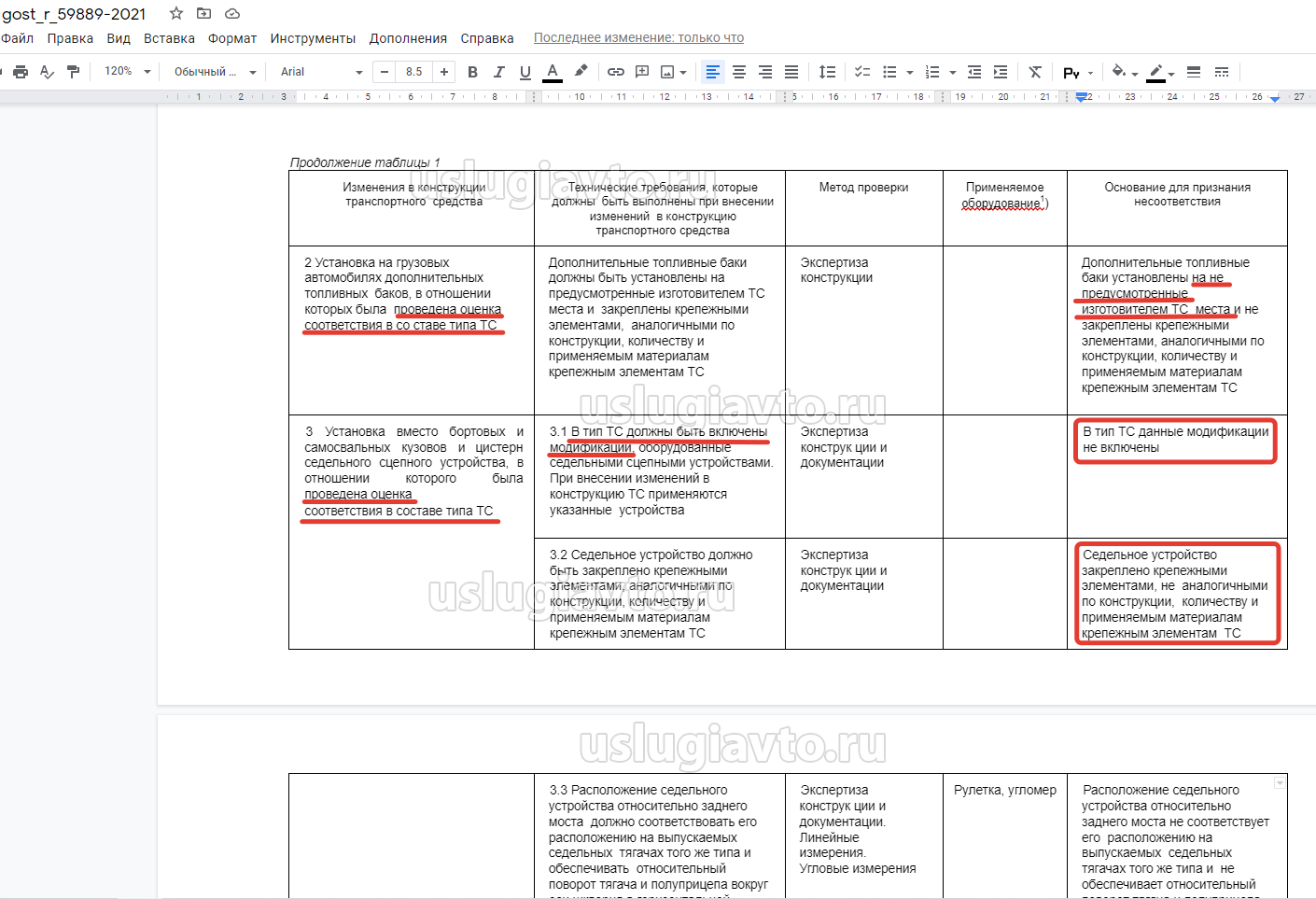Open the text color picker
Image resolution: width=1316 pixels, height=899 pixels.
[553, 72]
